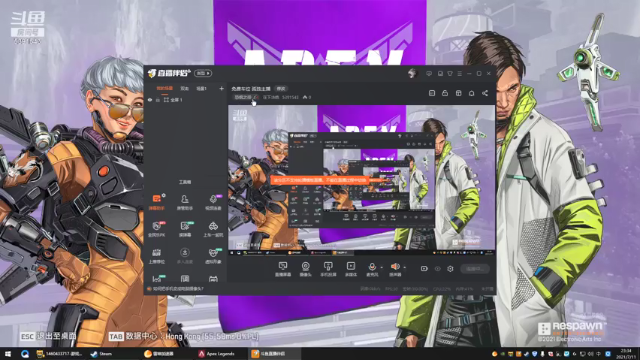Screen dimensions: 640x360
Task: Open Windows Start menu
Action: click(8, 354)
